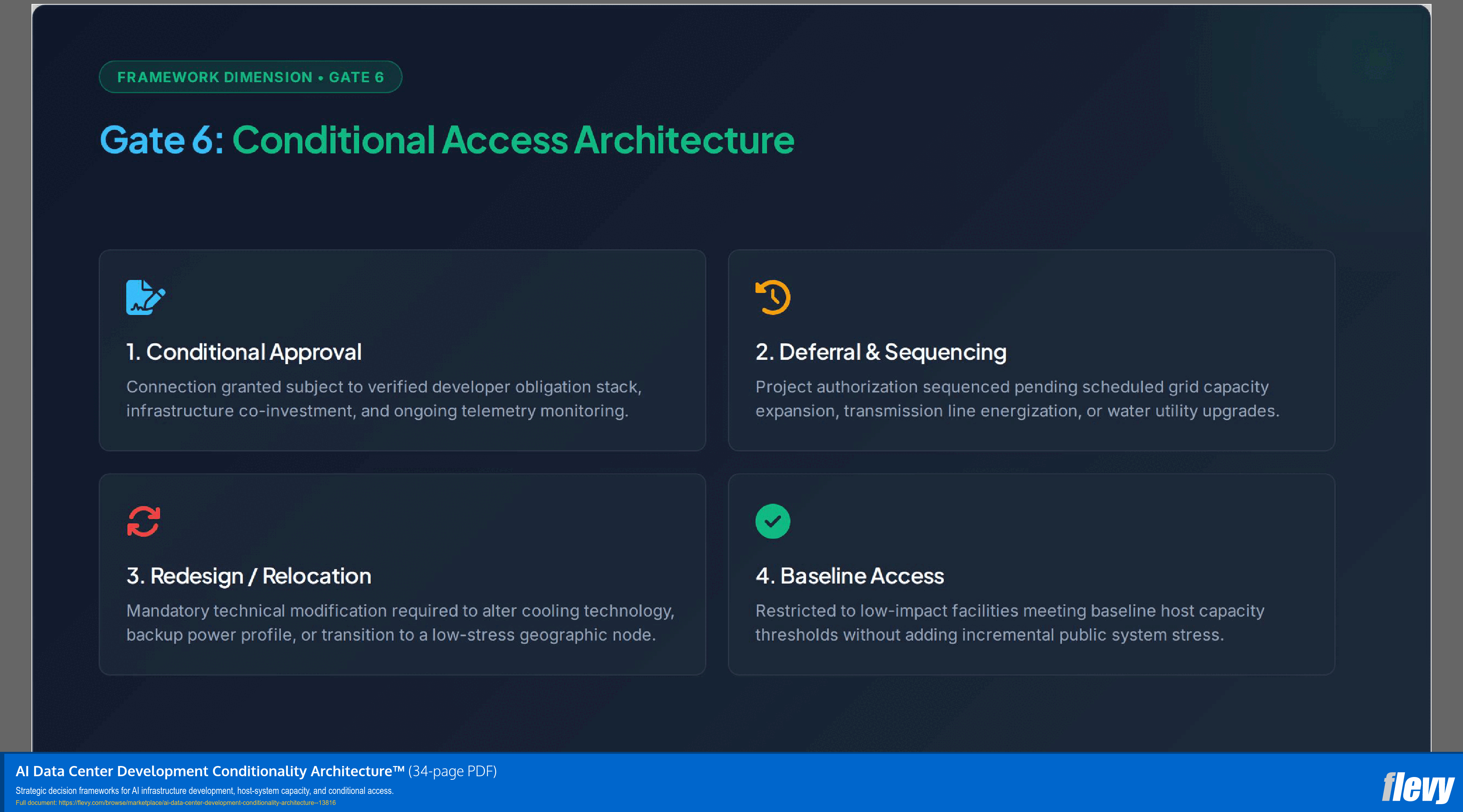Click the 'Restricted to low-impact facilities' description
This screenshot has height=812, width=1463.
pos(1010,622)
